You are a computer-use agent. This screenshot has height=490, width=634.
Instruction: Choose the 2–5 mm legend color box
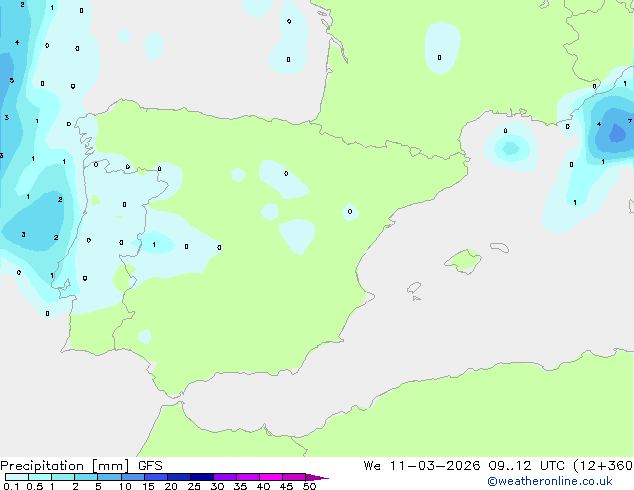pyautogui.click(x=86, y=477)
